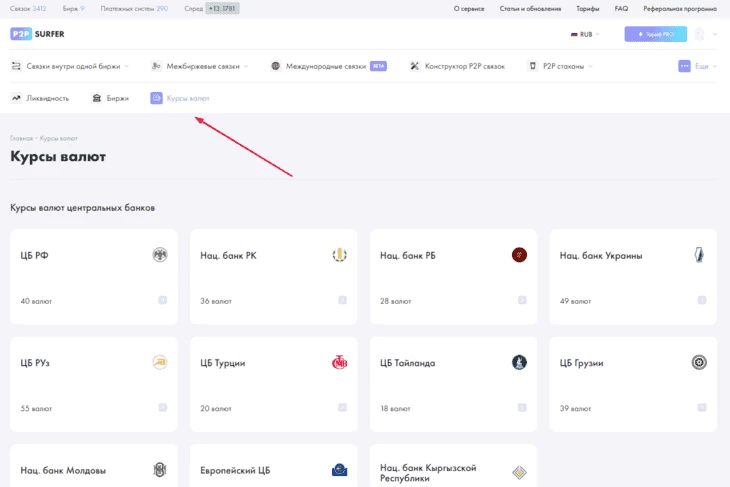
Task: Click the ЦБ Тайланда dark emblem
Action: (x=519, y=362)
